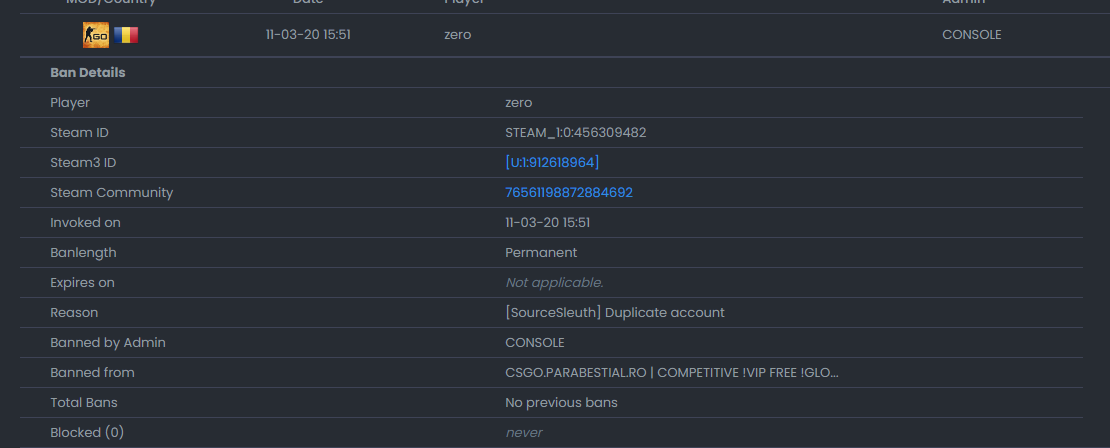Select the Steam ID value STEAM_1:0:456309482
1110x448 pixels.
point(576,132)
